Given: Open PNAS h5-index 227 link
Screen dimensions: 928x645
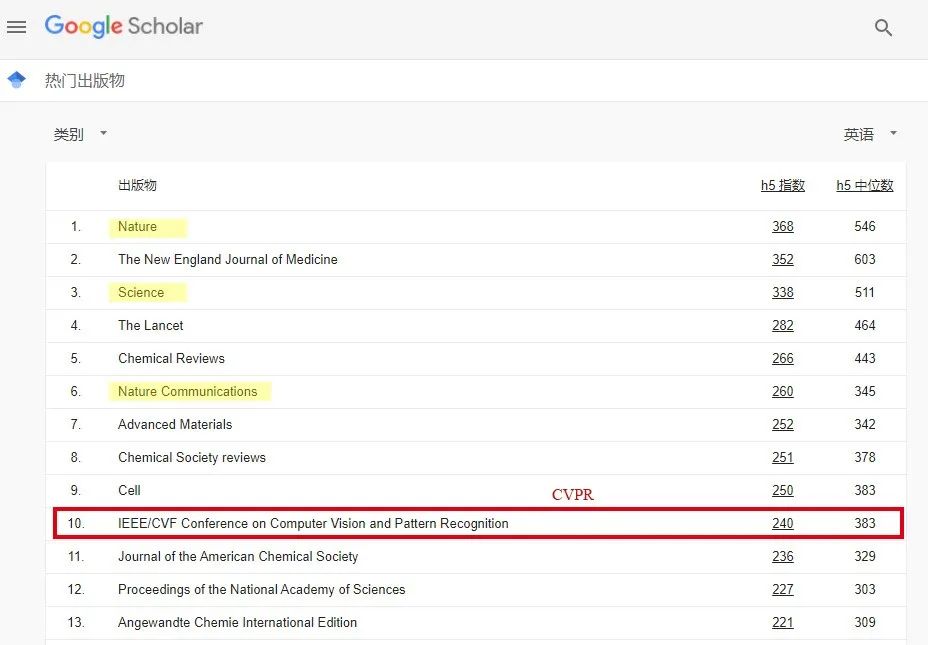Looking at the screenshot, I should pyautogui.click(x=782, y=589).
